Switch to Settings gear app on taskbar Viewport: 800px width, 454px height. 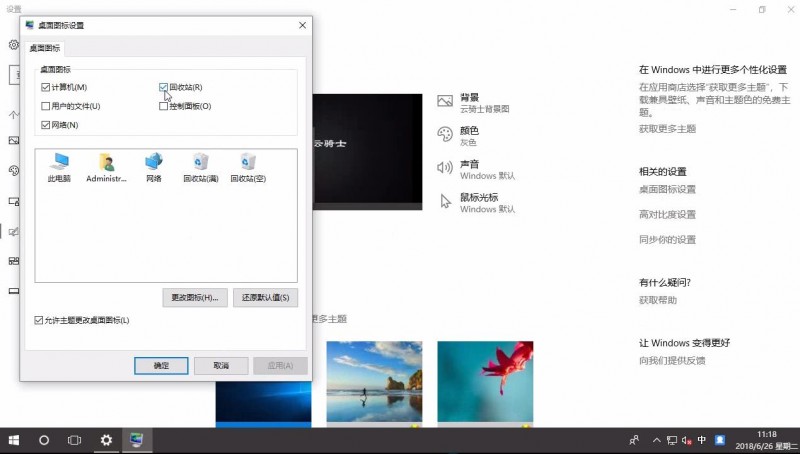point(106,440)
